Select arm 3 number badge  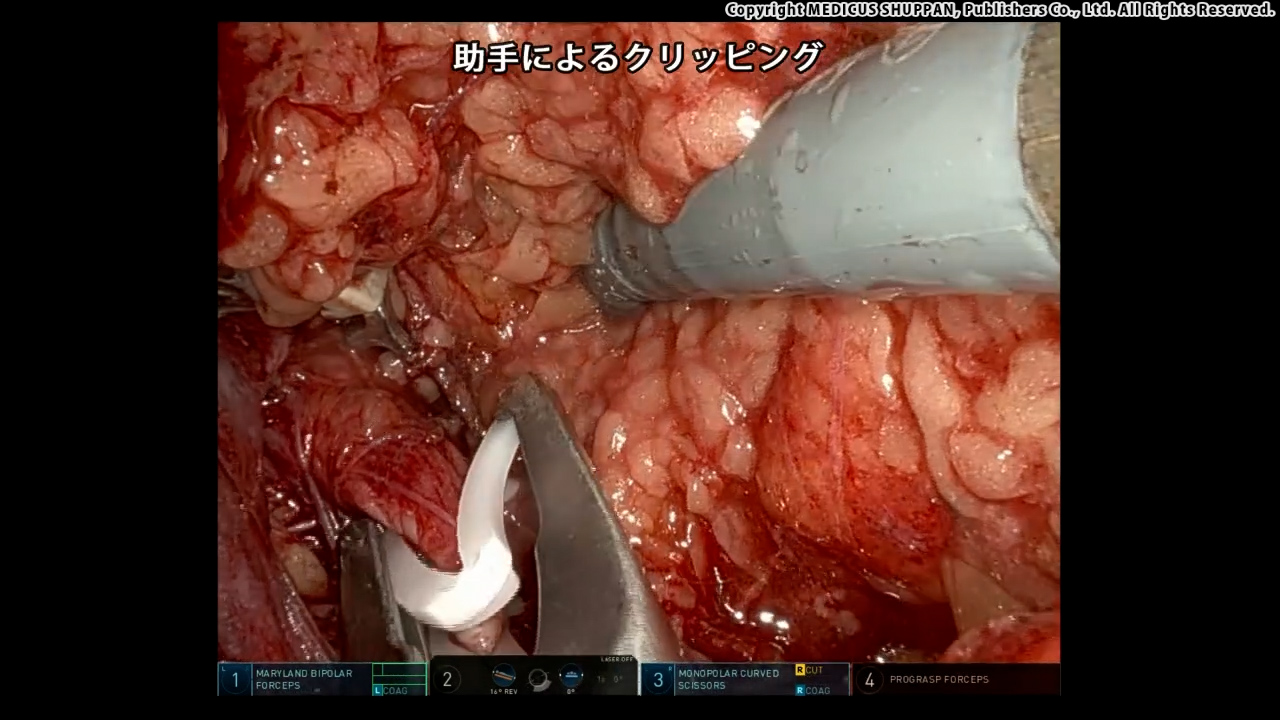click(x=658, y=680)
